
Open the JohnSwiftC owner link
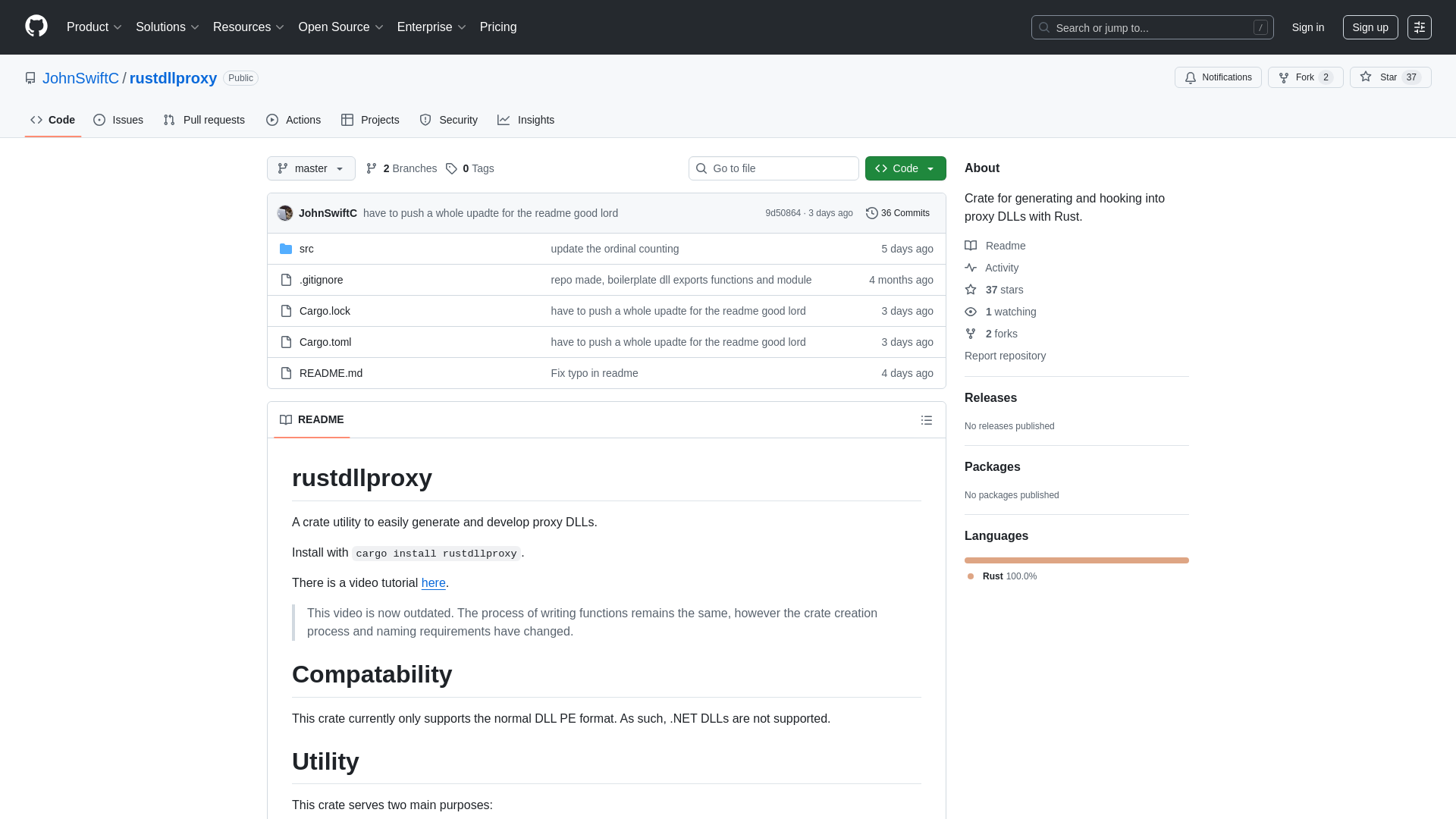point(80,78)
